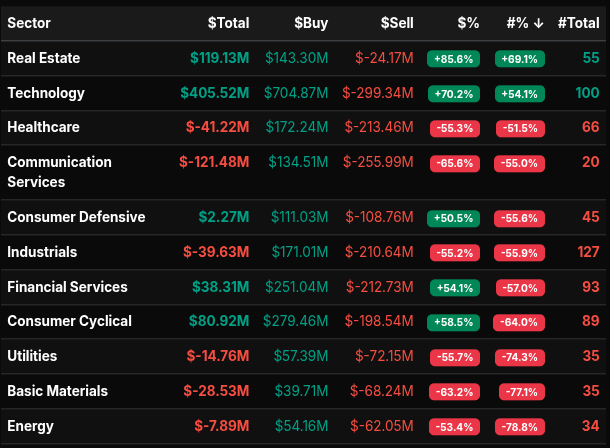Viewport: 610px width, 448px height.
Task: Open the Consumer Defensive sector
Action: point(76,217)
